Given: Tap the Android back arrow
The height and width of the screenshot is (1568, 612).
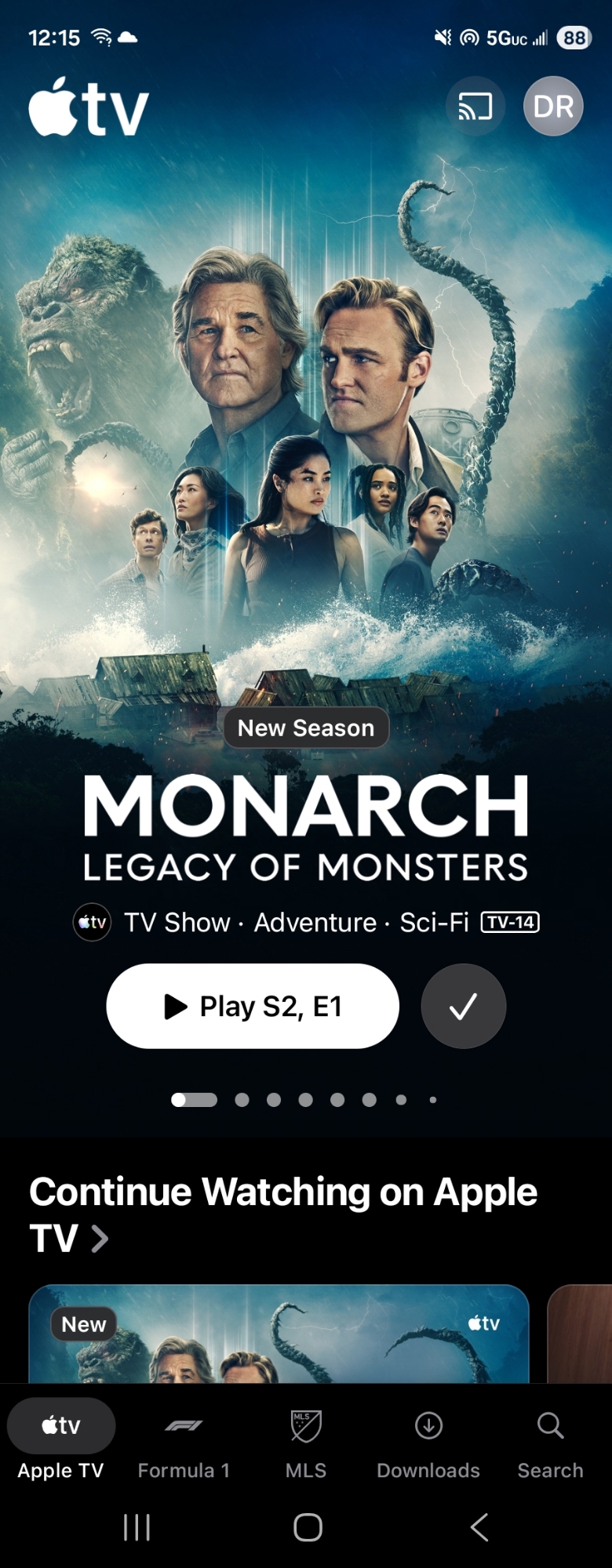Looking at the screenshot, I should pyautogui.click(x=479, y=1527).
